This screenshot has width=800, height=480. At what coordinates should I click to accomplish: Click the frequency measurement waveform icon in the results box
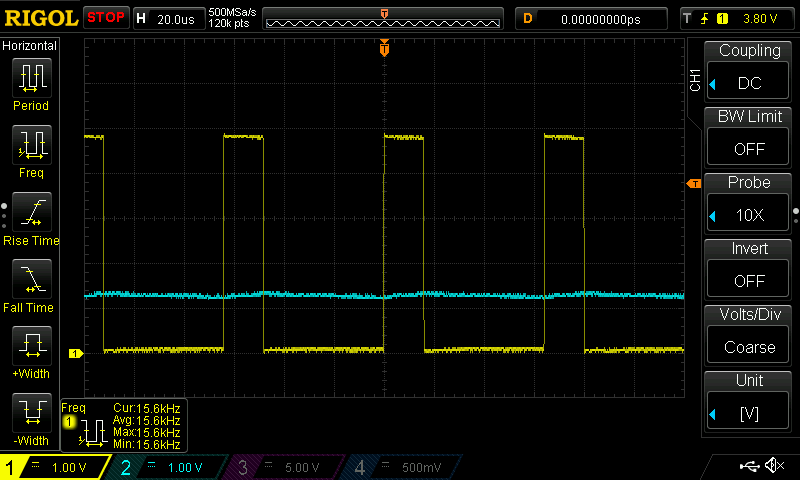[92, 433]
